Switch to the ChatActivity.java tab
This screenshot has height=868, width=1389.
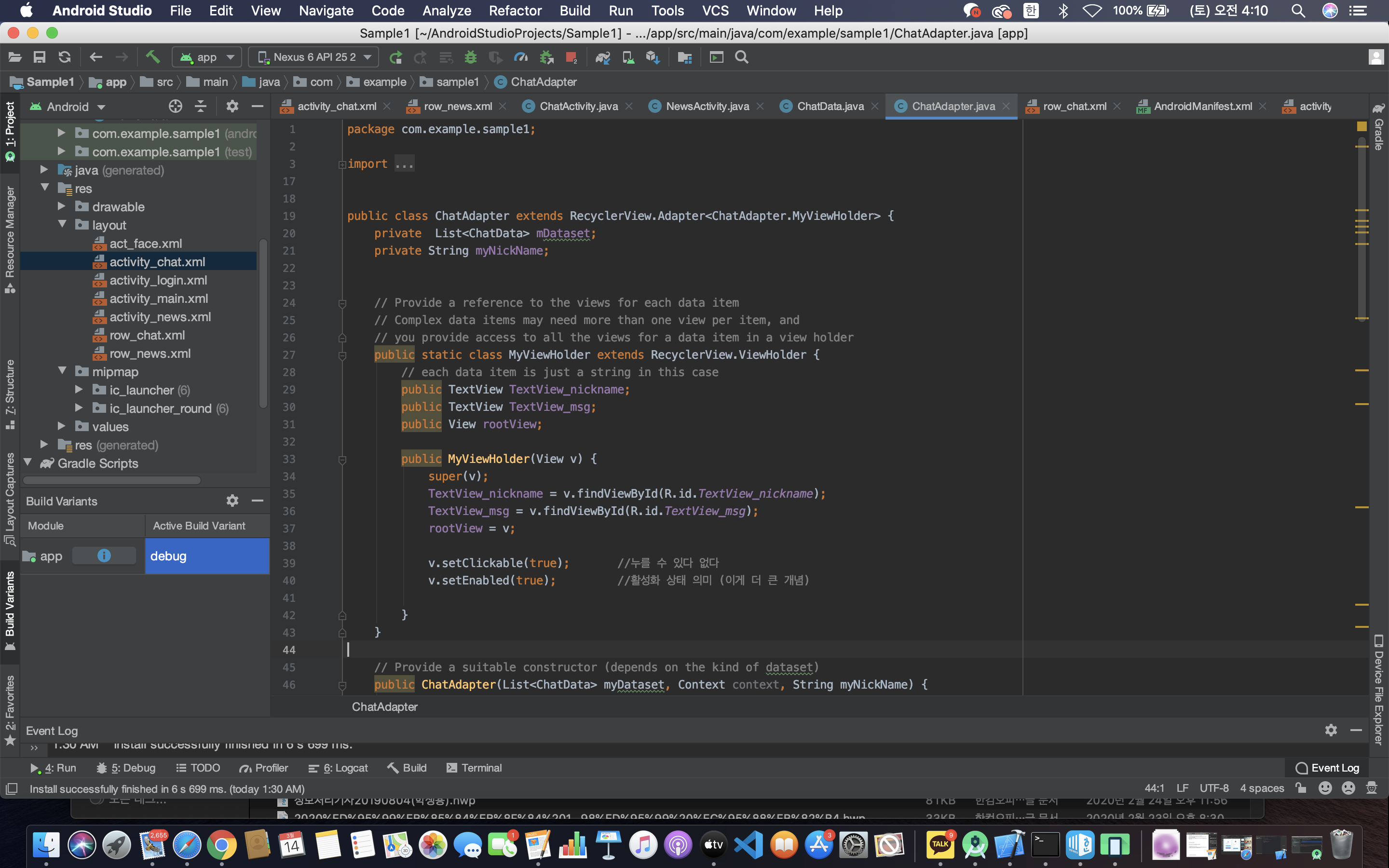[578, 106]
